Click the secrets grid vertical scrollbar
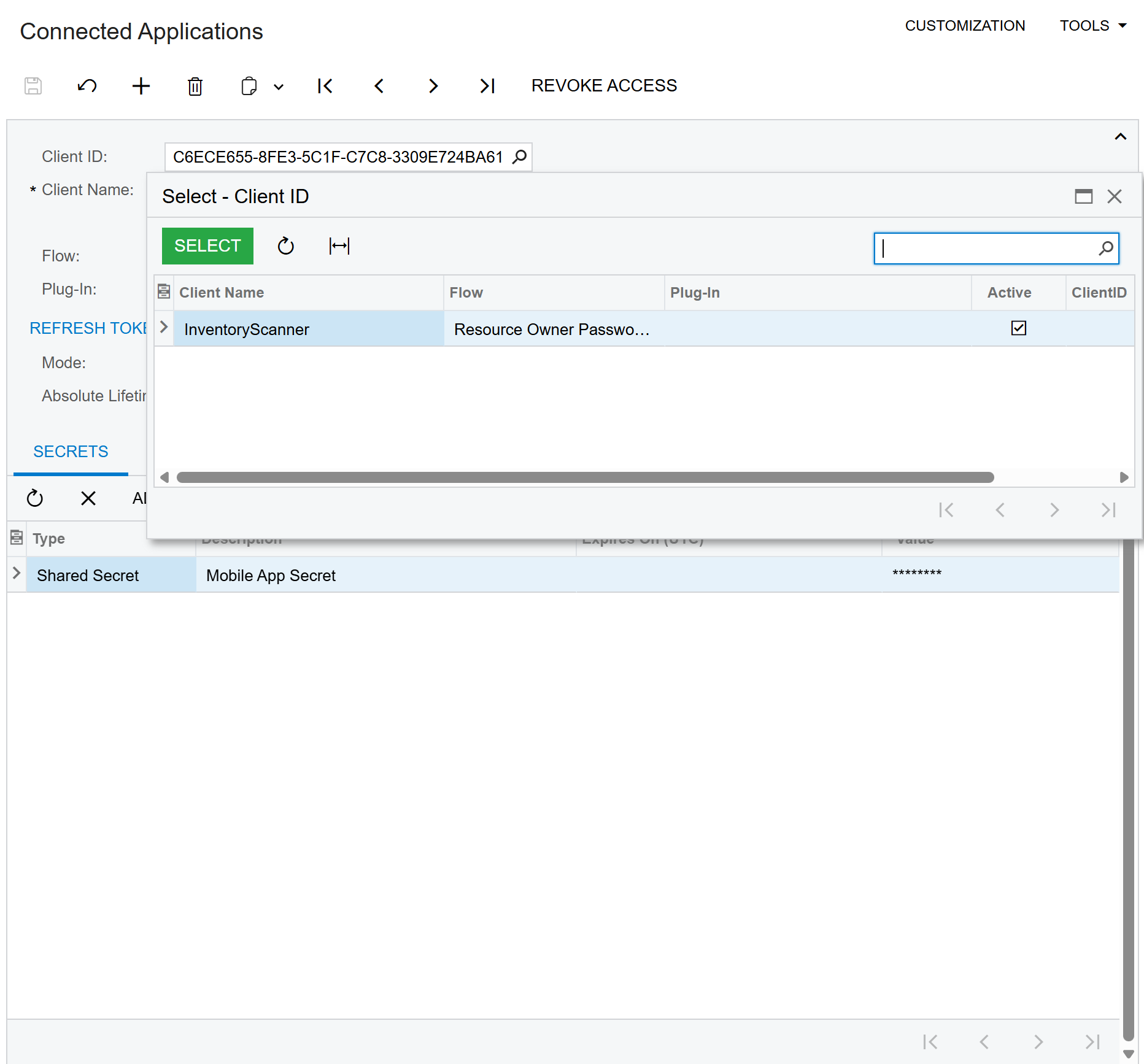 (x=1128, y=792)
